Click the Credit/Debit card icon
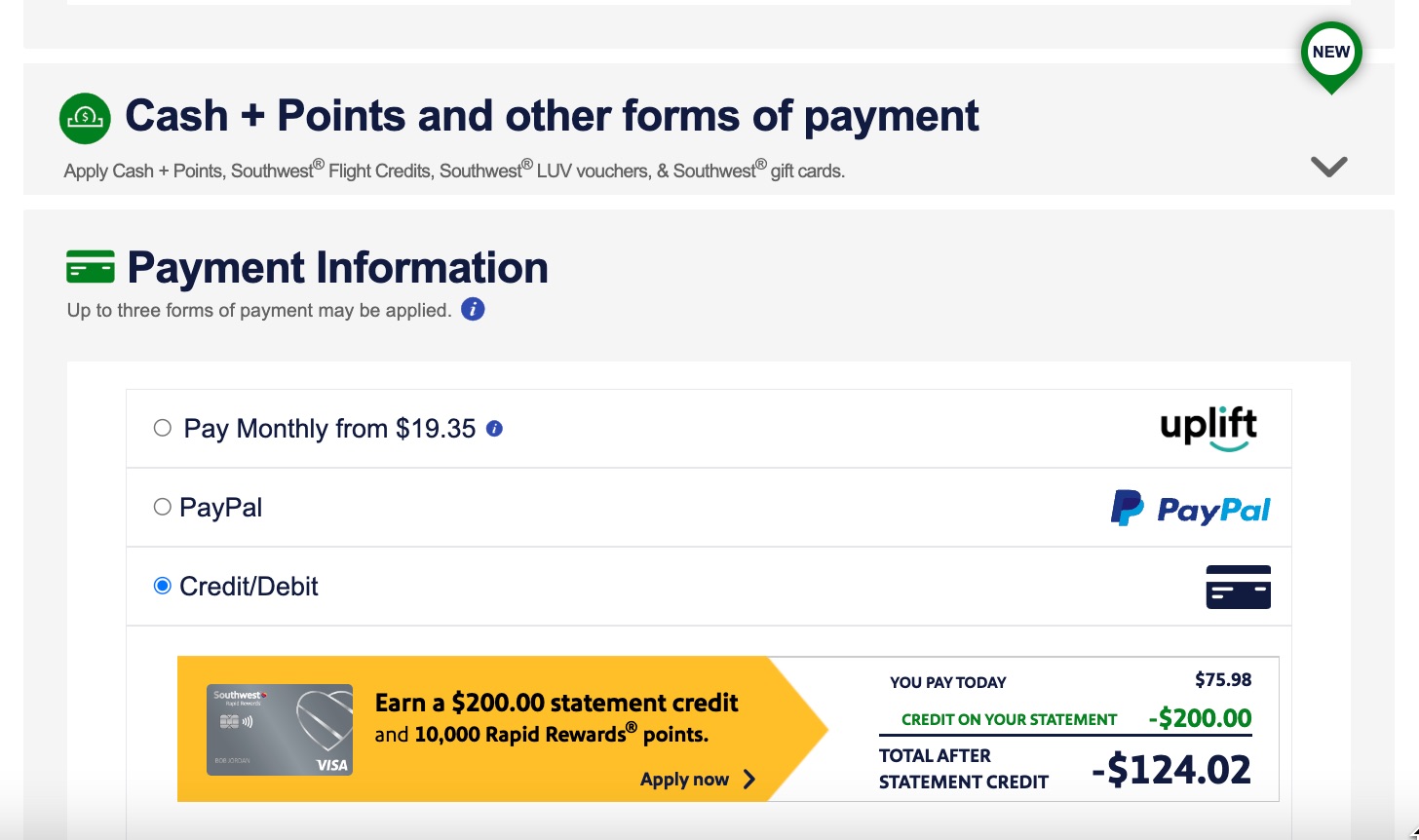Screen dimensions: 1419x840 (1238, 586)
